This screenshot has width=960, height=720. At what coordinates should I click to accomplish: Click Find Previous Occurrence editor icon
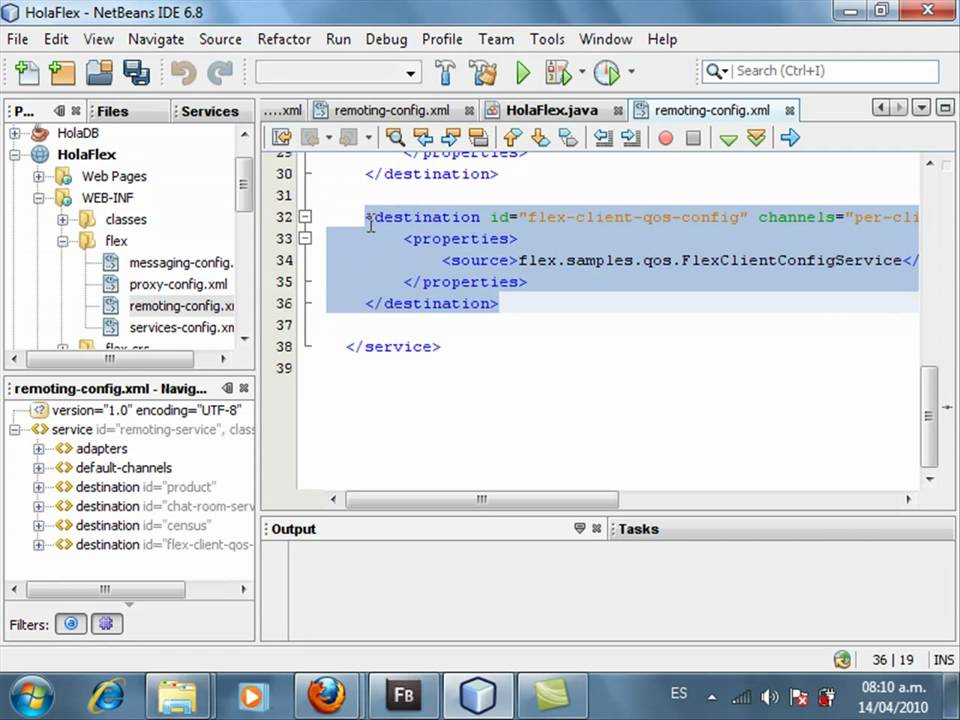click(423, 138)
